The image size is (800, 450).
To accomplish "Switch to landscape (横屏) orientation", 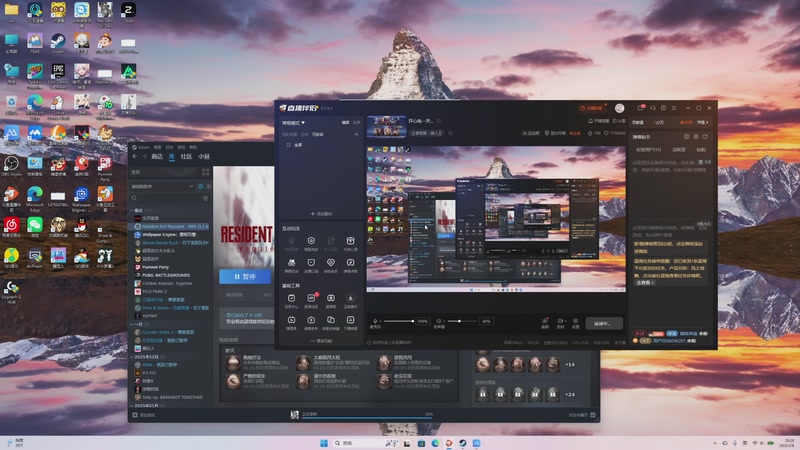I will coord(345,122).
